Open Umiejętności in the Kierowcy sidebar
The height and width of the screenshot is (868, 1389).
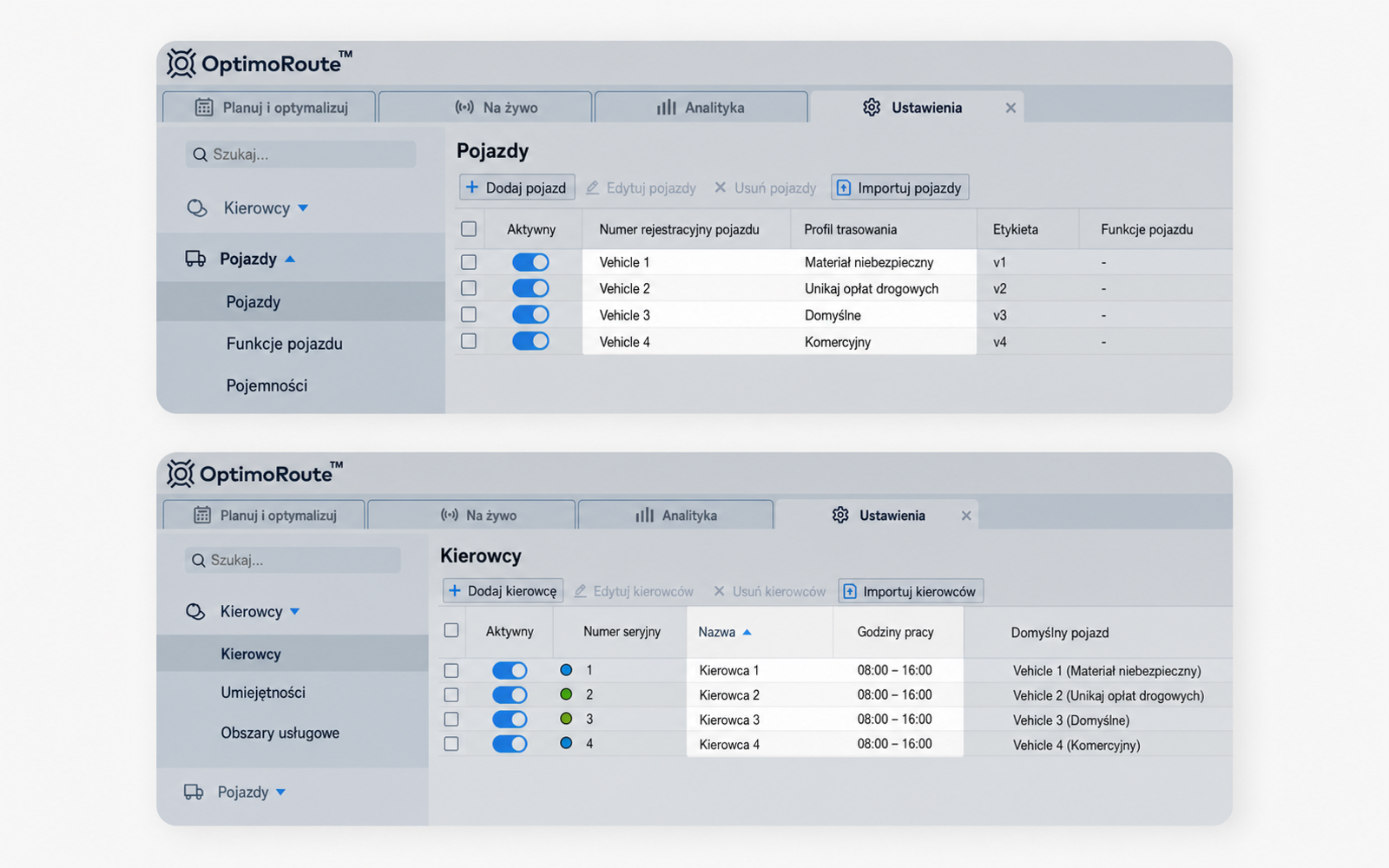coord(263,693)
